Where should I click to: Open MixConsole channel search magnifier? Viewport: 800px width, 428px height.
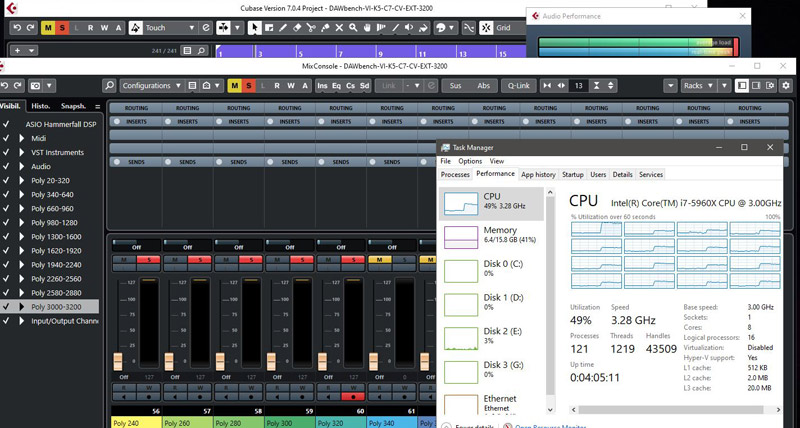click(x=109, y=86)
